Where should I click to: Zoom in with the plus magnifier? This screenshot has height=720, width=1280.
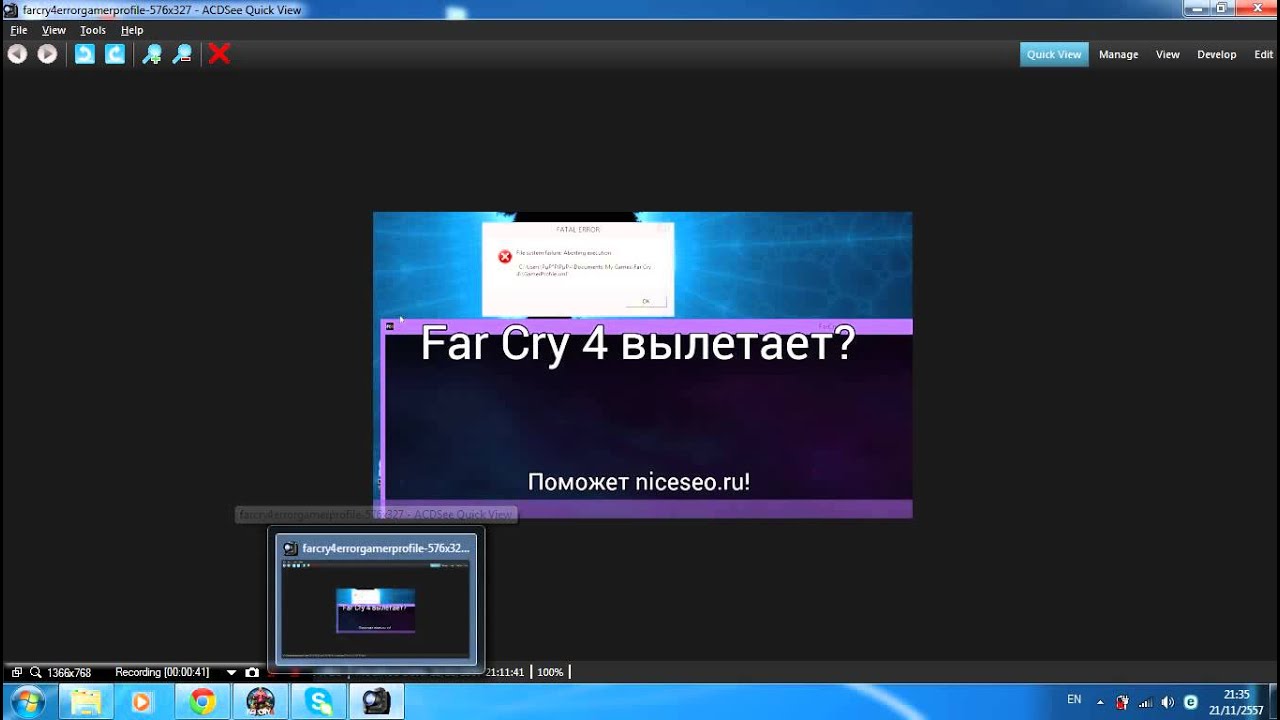(x=152, y=54)
